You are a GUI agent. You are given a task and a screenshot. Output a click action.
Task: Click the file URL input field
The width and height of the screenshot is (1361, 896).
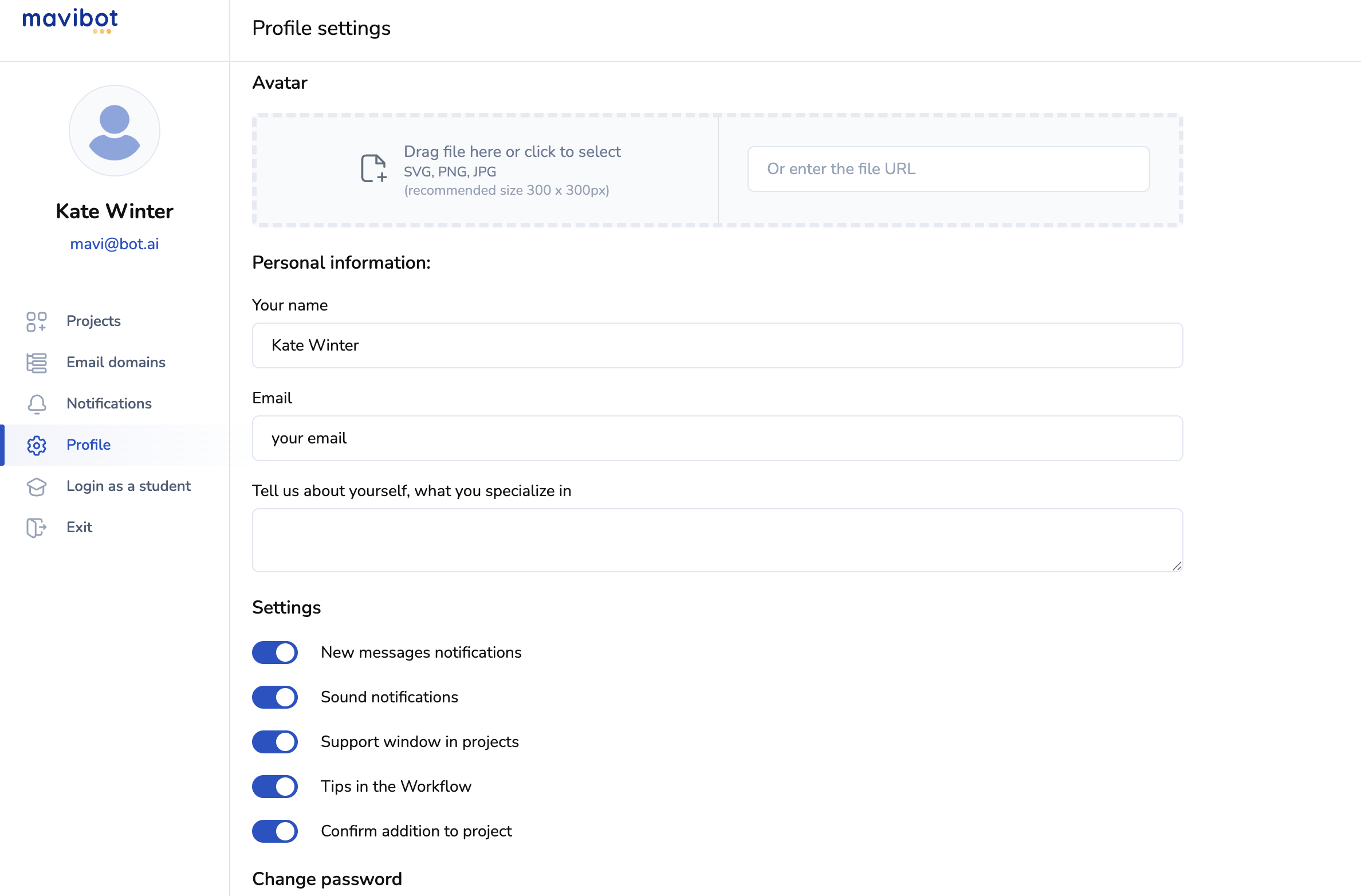(x=948, y=169)
